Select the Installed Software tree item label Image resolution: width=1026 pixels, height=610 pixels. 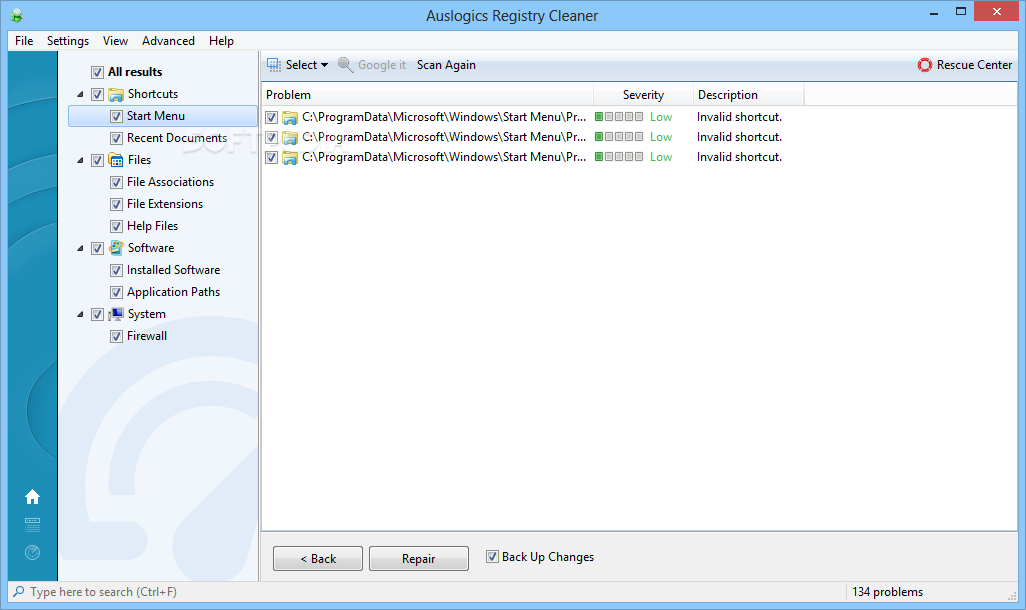[173, 270]
